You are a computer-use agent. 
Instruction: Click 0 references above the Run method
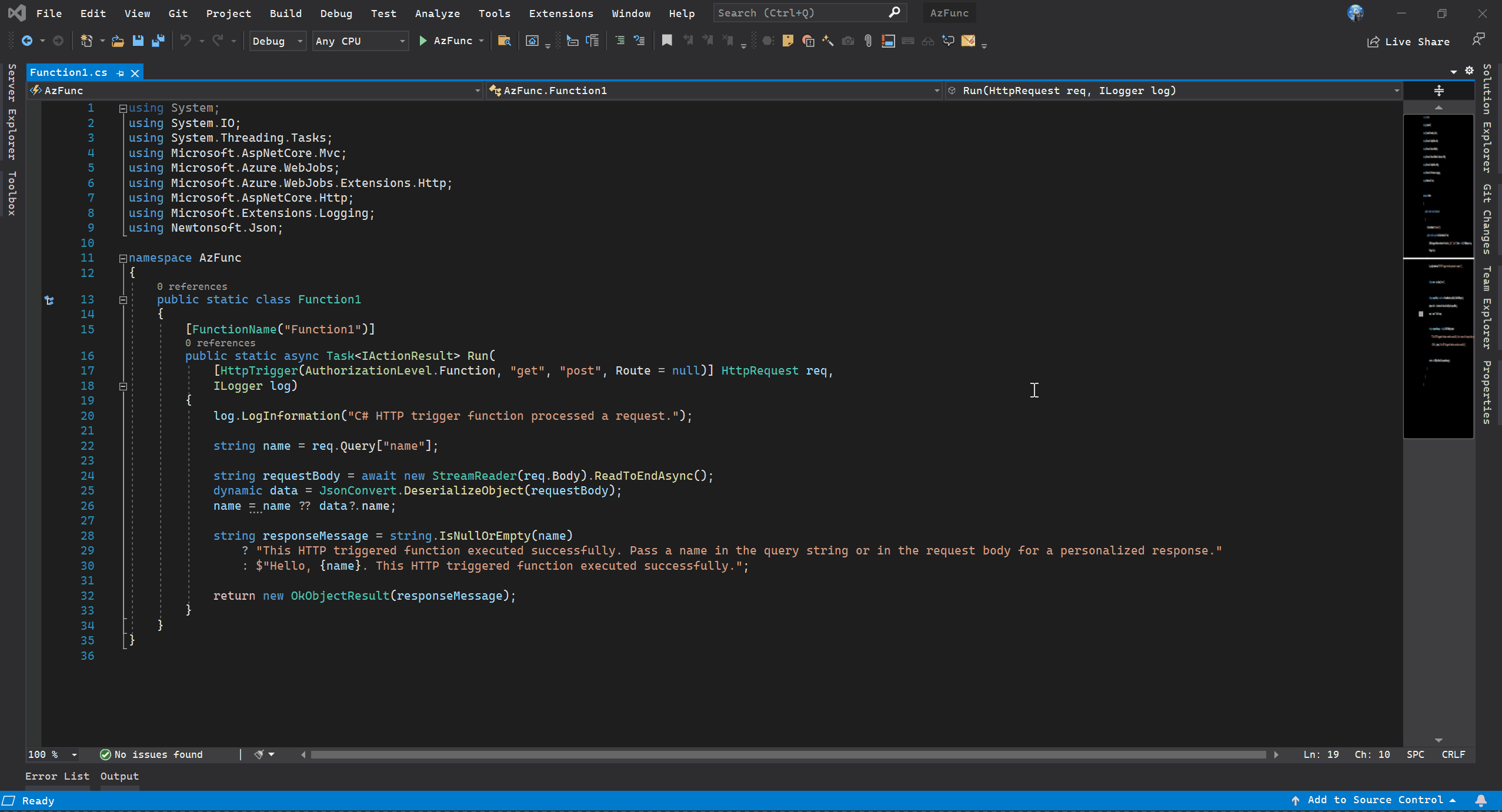click(x=220, y=343)
